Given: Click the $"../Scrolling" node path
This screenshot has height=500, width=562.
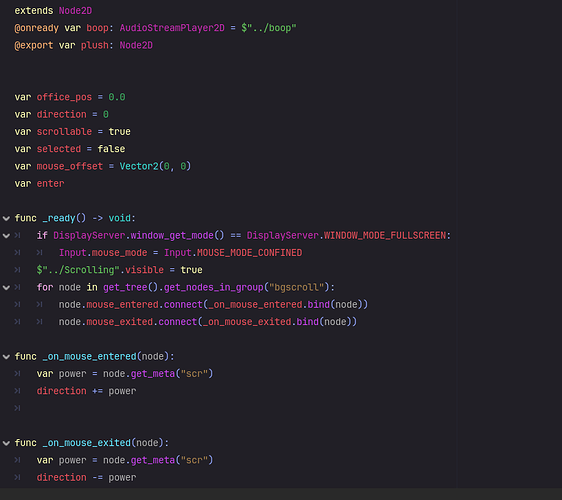Looking at the screenshot, I should click(x=78, y=270).
